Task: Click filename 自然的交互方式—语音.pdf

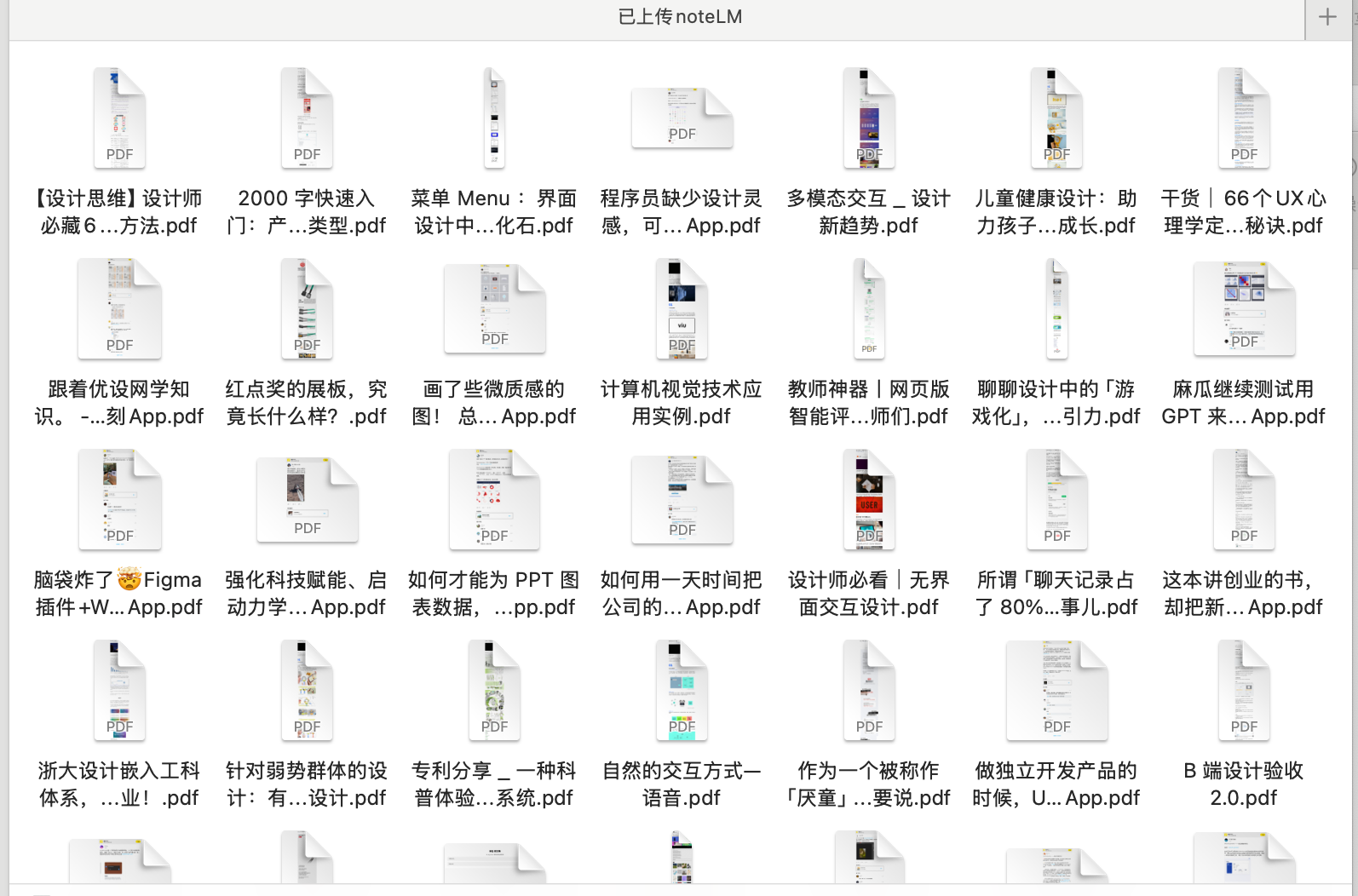Action: click(682, 784)
